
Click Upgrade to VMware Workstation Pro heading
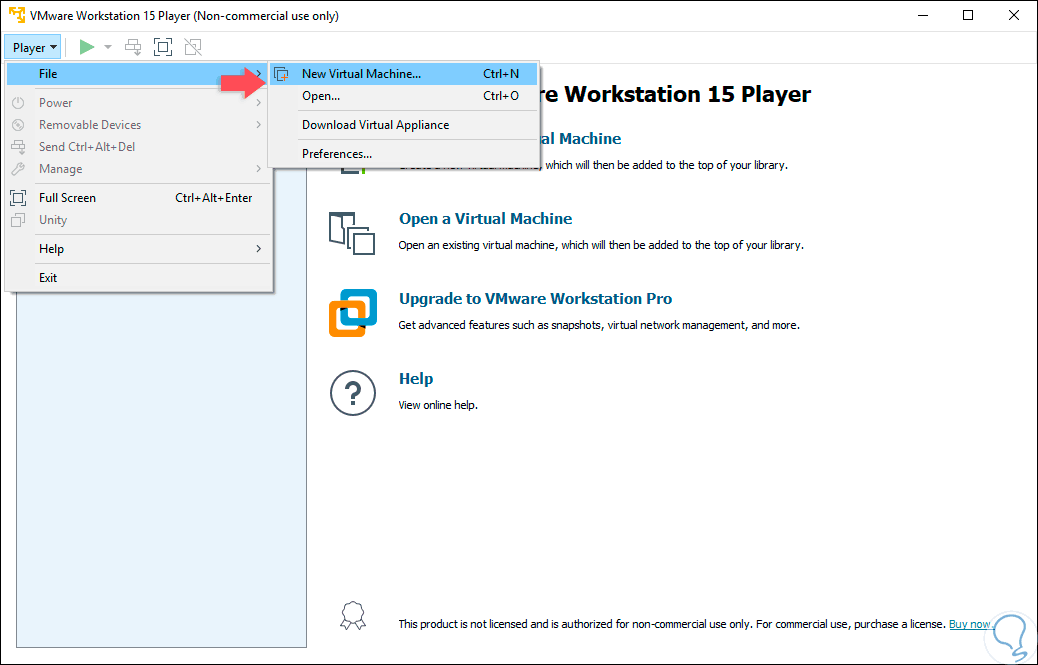[x=535, y=299]
